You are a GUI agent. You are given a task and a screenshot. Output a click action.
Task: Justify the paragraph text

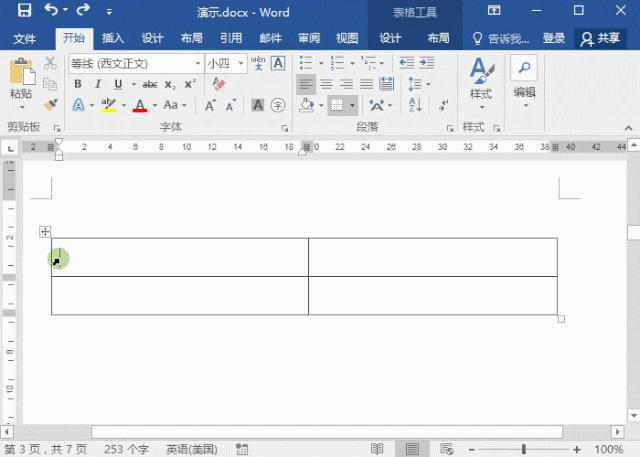pos(366,84)
